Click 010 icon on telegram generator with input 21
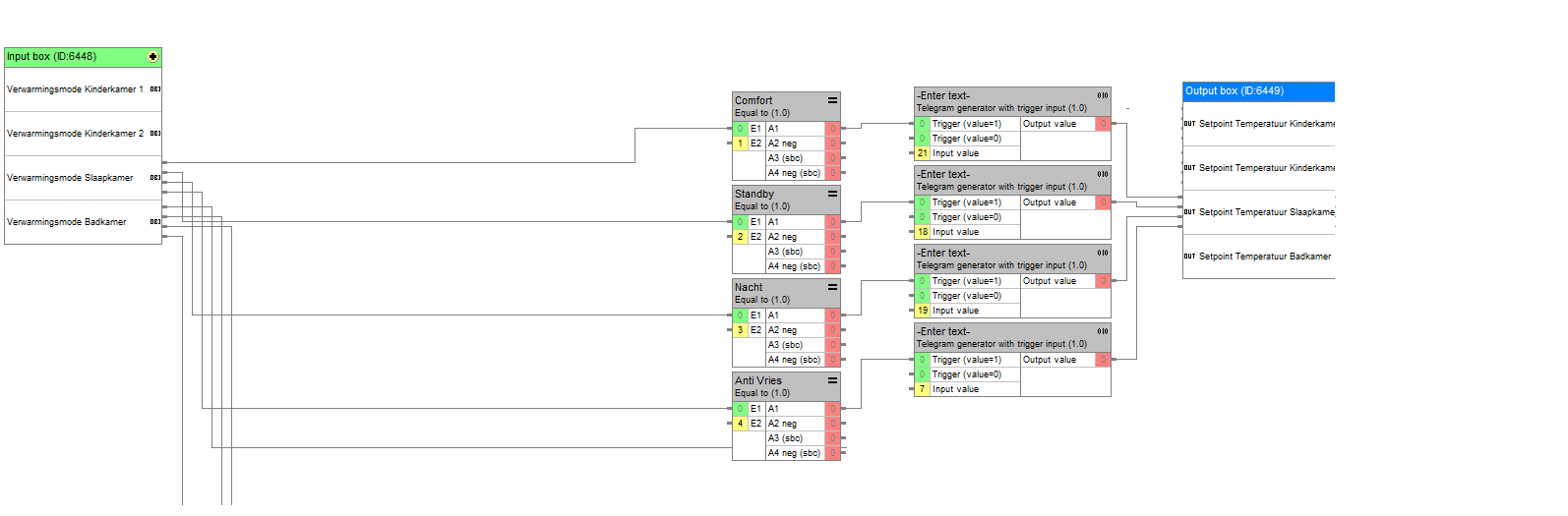Screen dimensions: 1568x516 [1103, 95]
